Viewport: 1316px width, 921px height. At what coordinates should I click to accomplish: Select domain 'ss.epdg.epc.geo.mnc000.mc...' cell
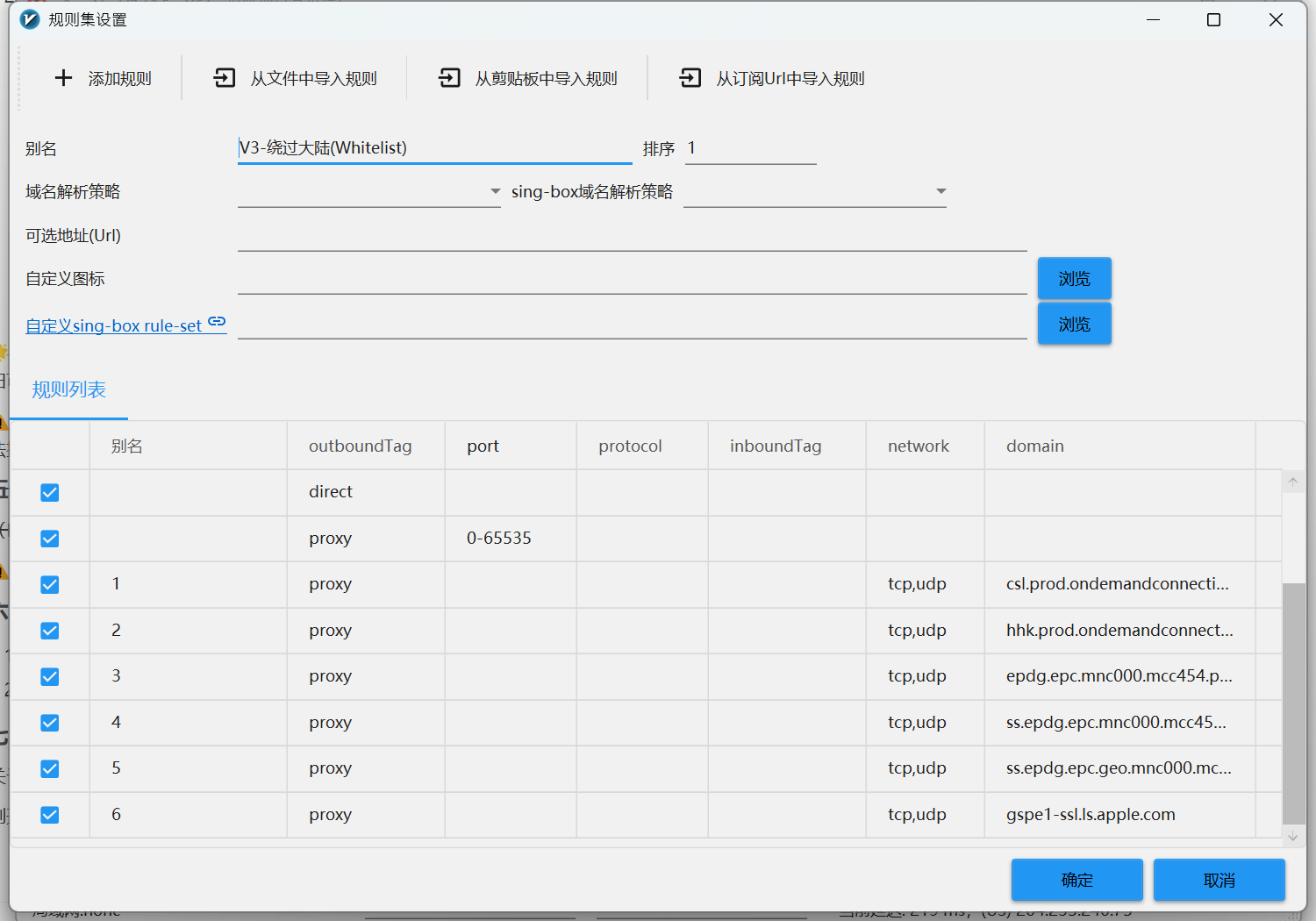click(1120, 768)
